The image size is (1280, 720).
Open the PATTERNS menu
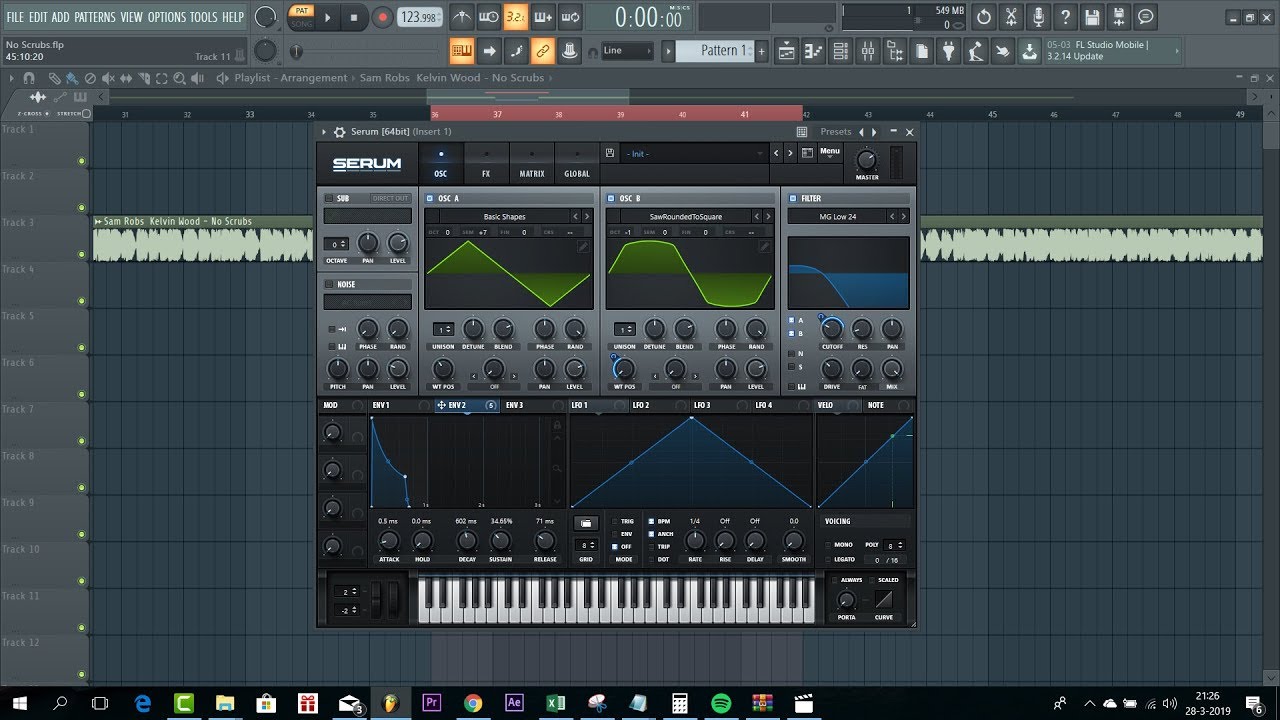(x=95, y=17)
